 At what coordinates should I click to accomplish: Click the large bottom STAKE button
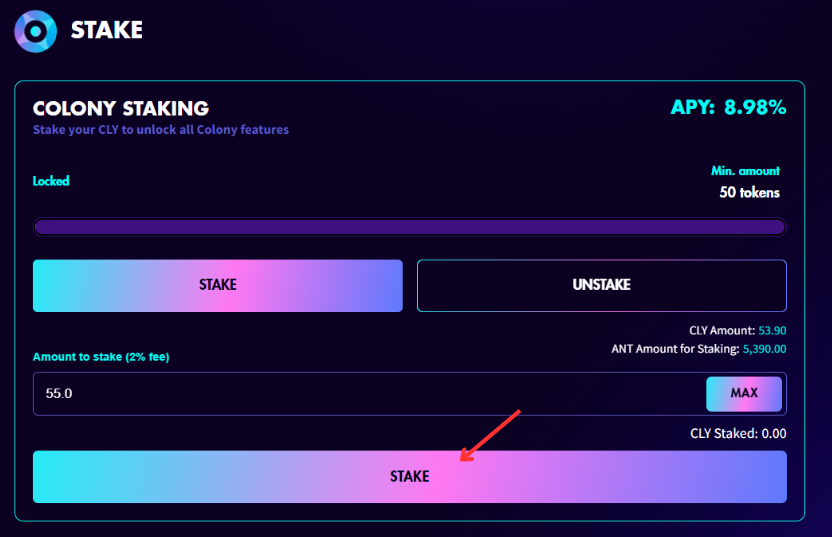tap(410, 477)
